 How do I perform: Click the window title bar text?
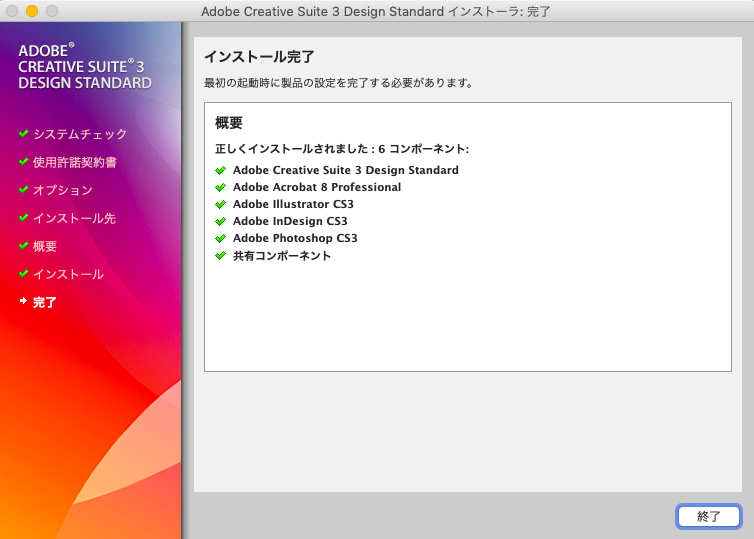[376, 11]
